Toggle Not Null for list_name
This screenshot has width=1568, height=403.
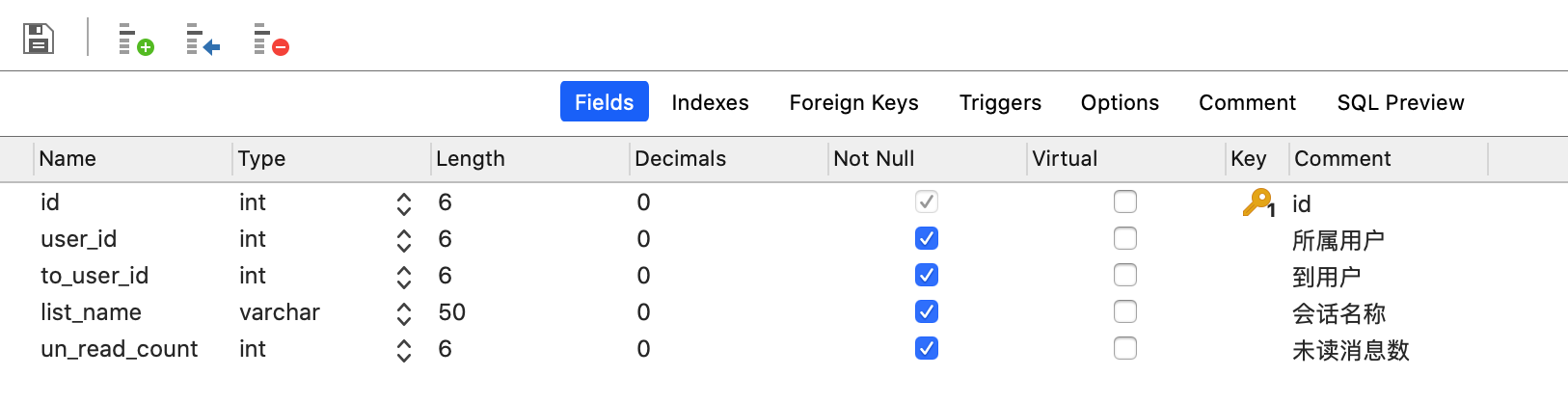tap(927, 311)
